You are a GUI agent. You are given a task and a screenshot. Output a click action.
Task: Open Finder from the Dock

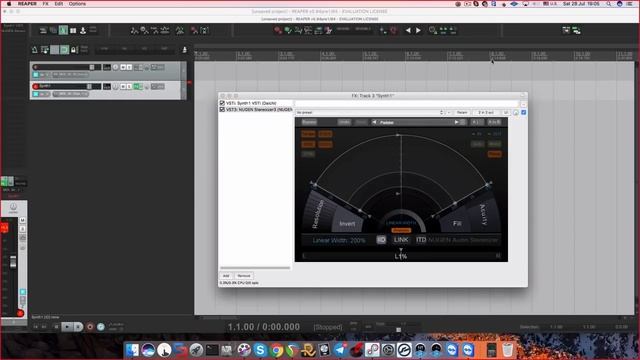point(132,350)
